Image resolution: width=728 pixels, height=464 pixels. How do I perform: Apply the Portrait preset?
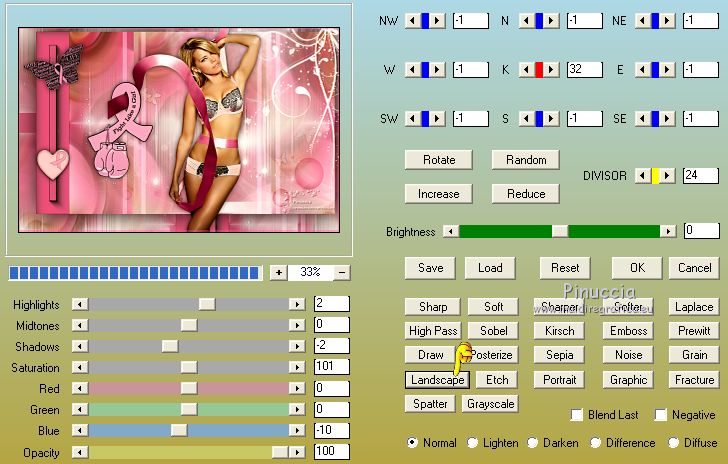coord(559,380)
